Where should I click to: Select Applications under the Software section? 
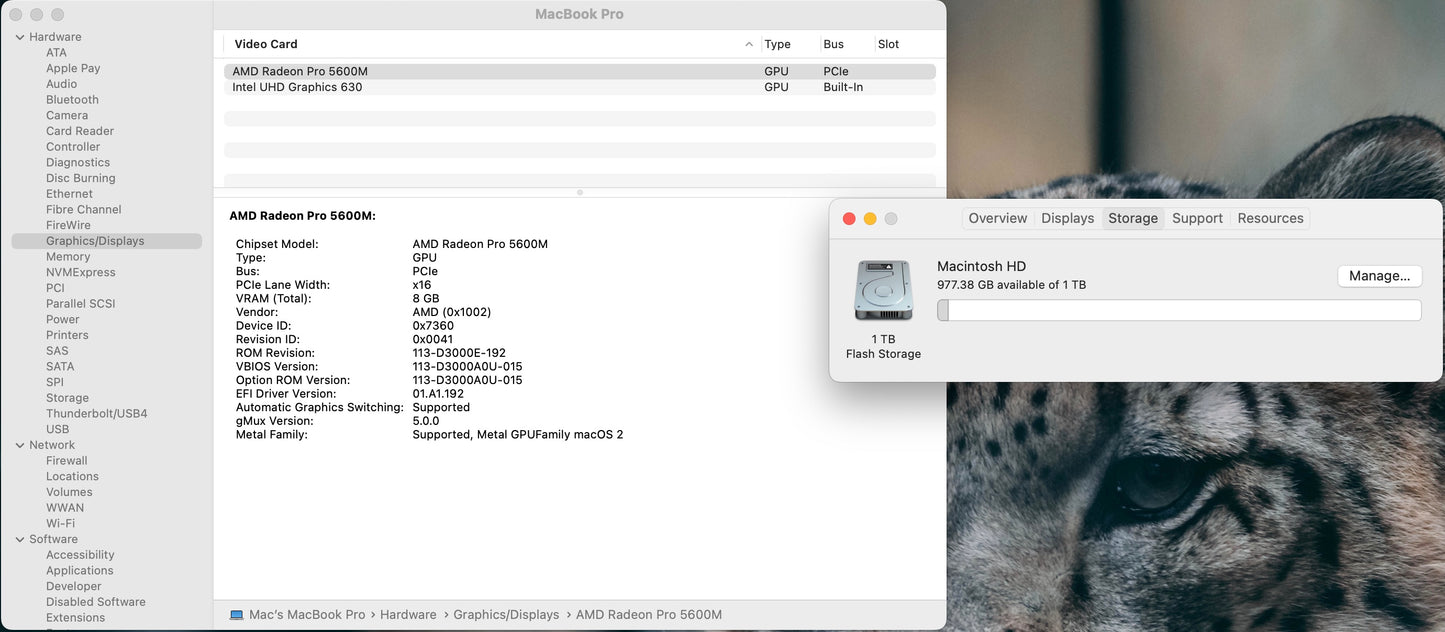click(79, 570)
